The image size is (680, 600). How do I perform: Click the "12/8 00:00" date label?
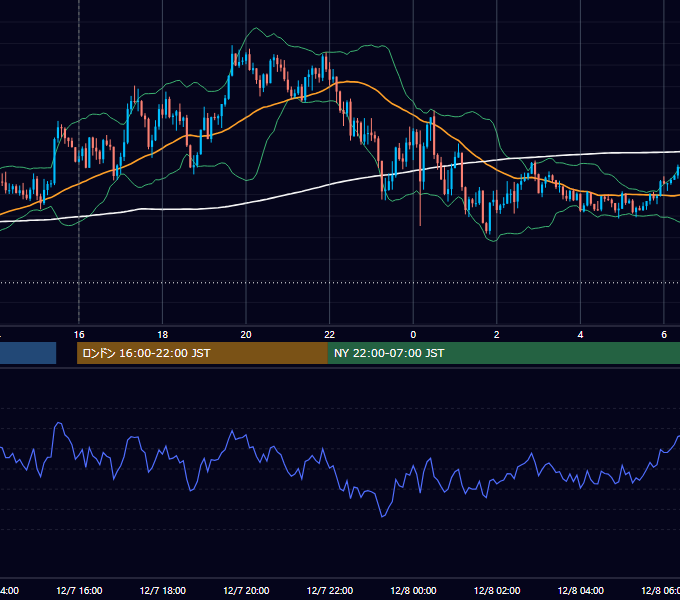pos(413,591)
